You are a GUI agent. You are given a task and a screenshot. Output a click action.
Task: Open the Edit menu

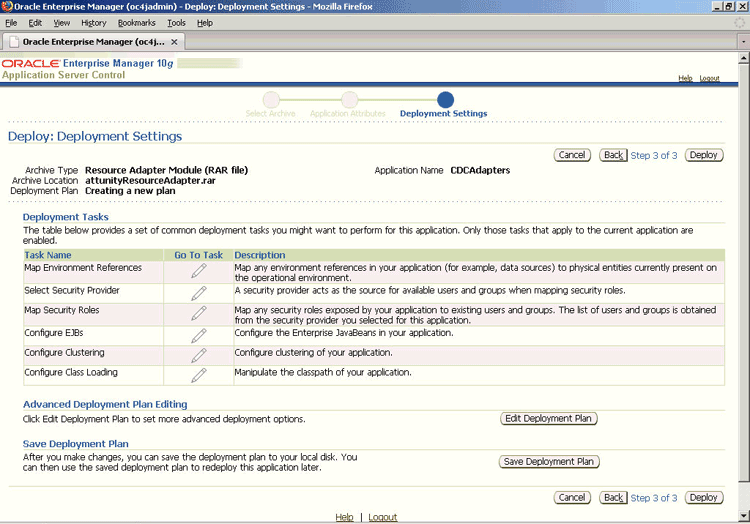pos(35,23)
